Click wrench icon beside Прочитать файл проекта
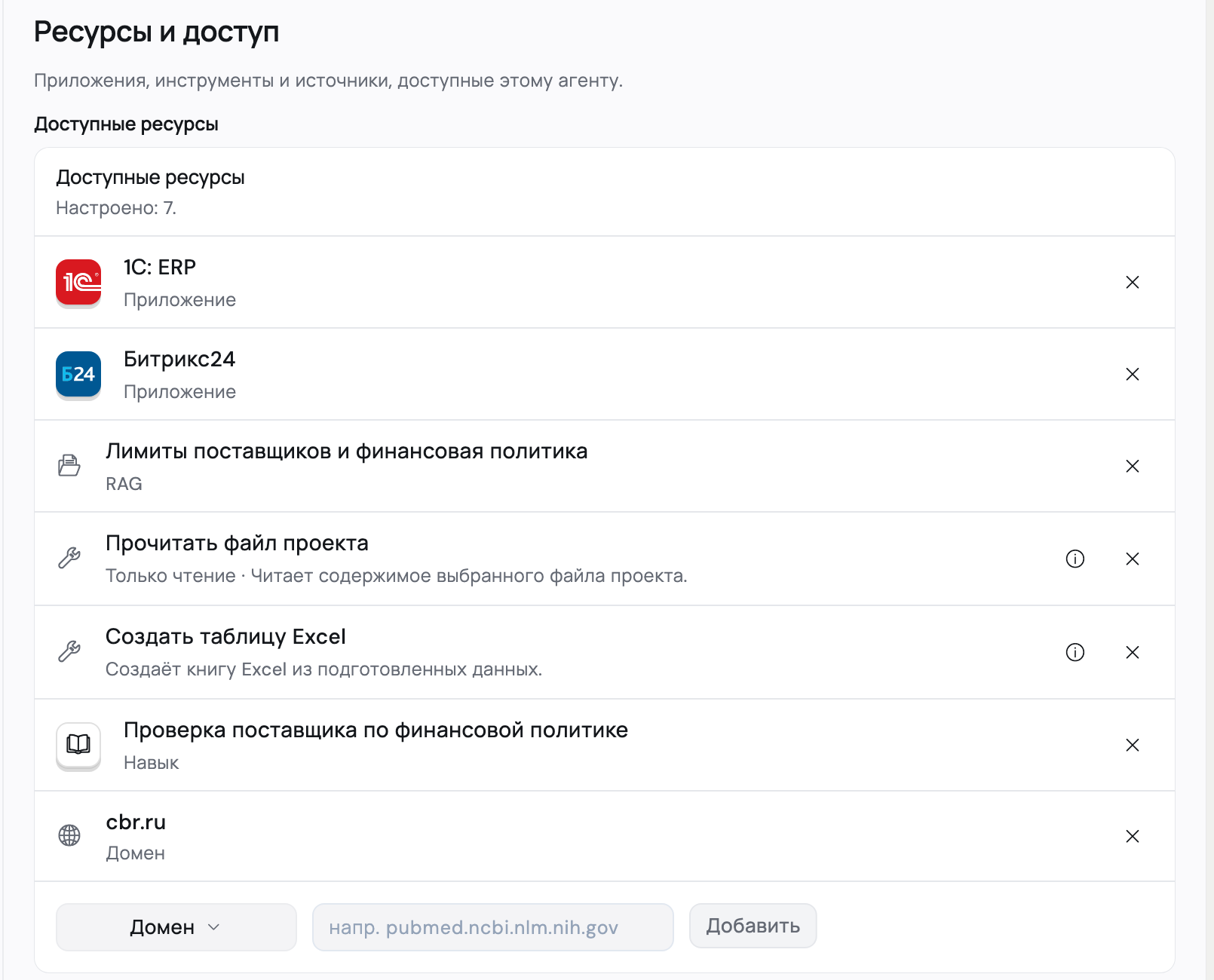1214x980 pixels. click(69, 558)
